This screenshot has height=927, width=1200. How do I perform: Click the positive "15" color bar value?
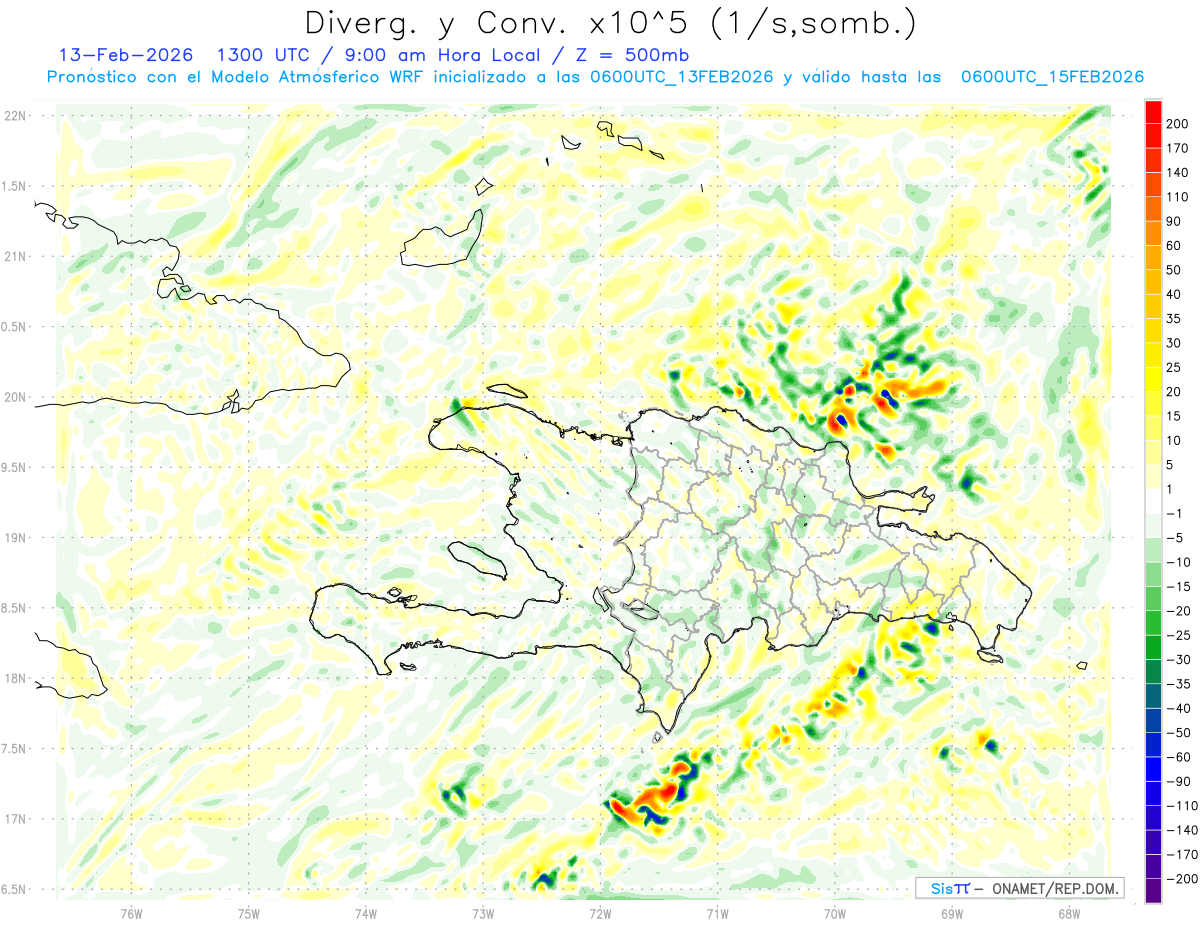click(1176, 416)
